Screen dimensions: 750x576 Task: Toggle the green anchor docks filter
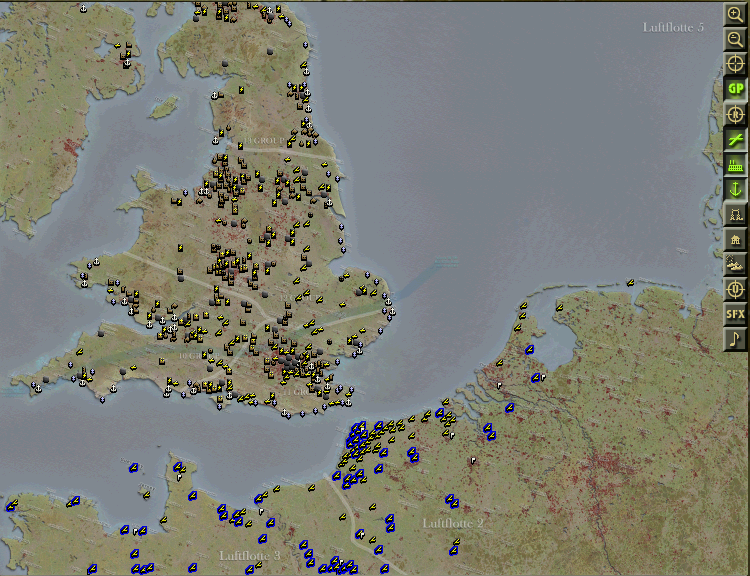(735, 189)
